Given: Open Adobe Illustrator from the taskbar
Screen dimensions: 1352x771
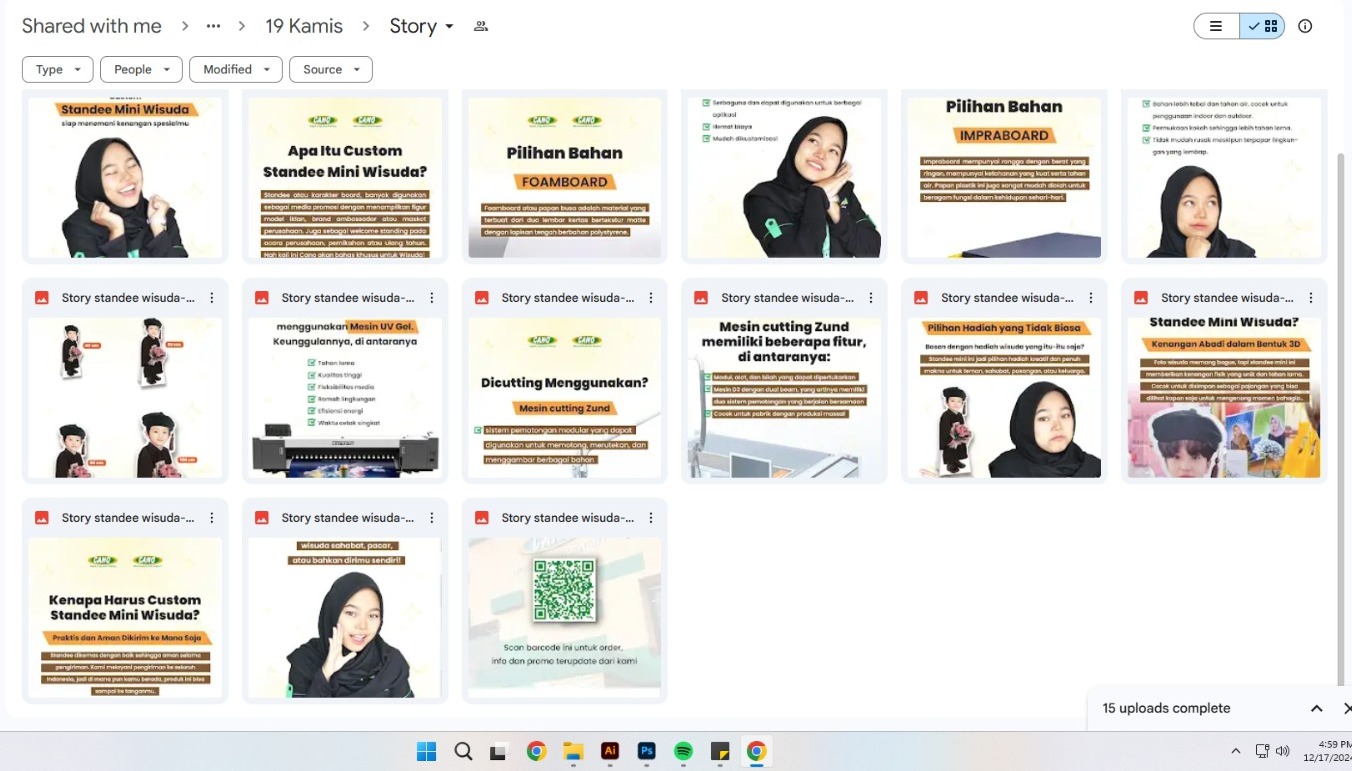Looking at the screenshot, I should tap(609, 751).
